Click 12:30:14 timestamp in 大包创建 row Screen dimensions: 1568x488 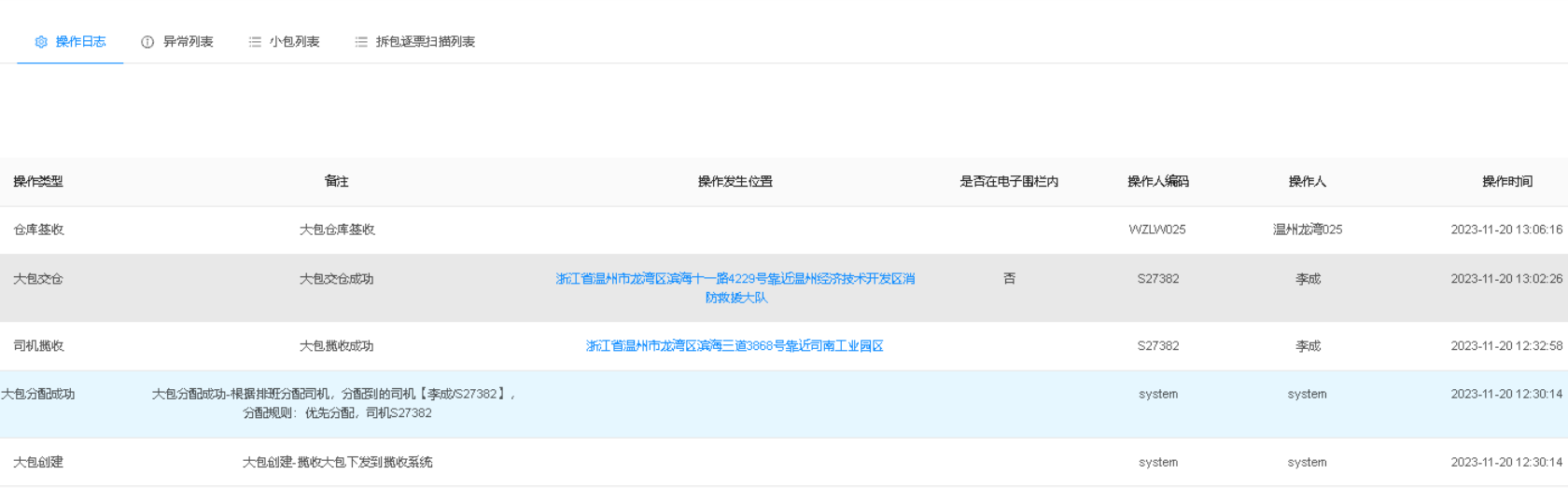[x=1506, y=463]
